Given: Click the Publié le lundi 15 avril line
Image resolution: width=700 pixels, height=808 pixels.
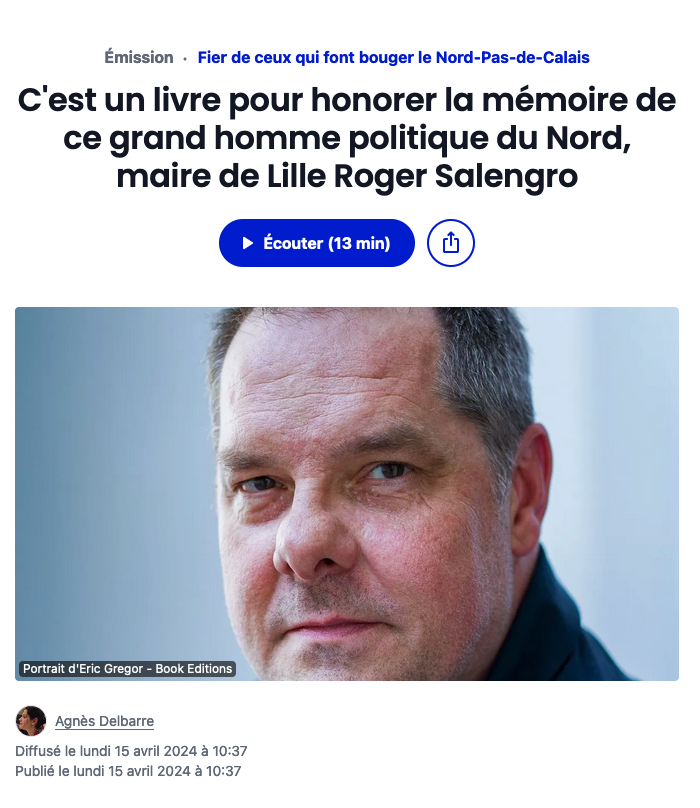Looking at the screenshot, I should (x=128, y=771).
